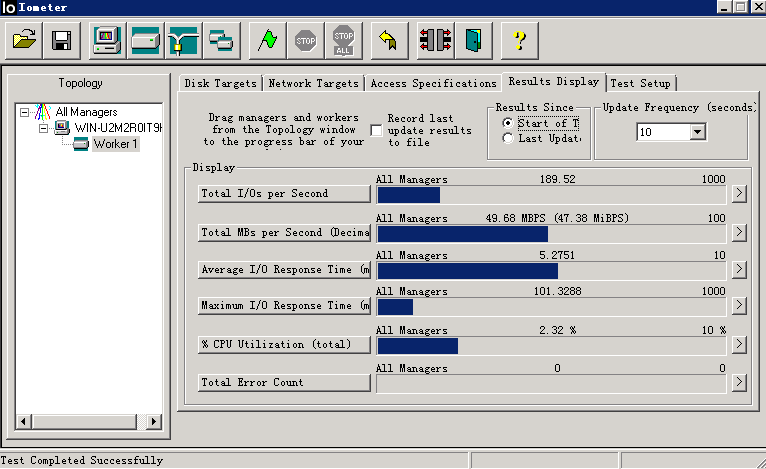Click Total Error Count button
Viewport: 766px width, 469px height.
coord(284,382)
